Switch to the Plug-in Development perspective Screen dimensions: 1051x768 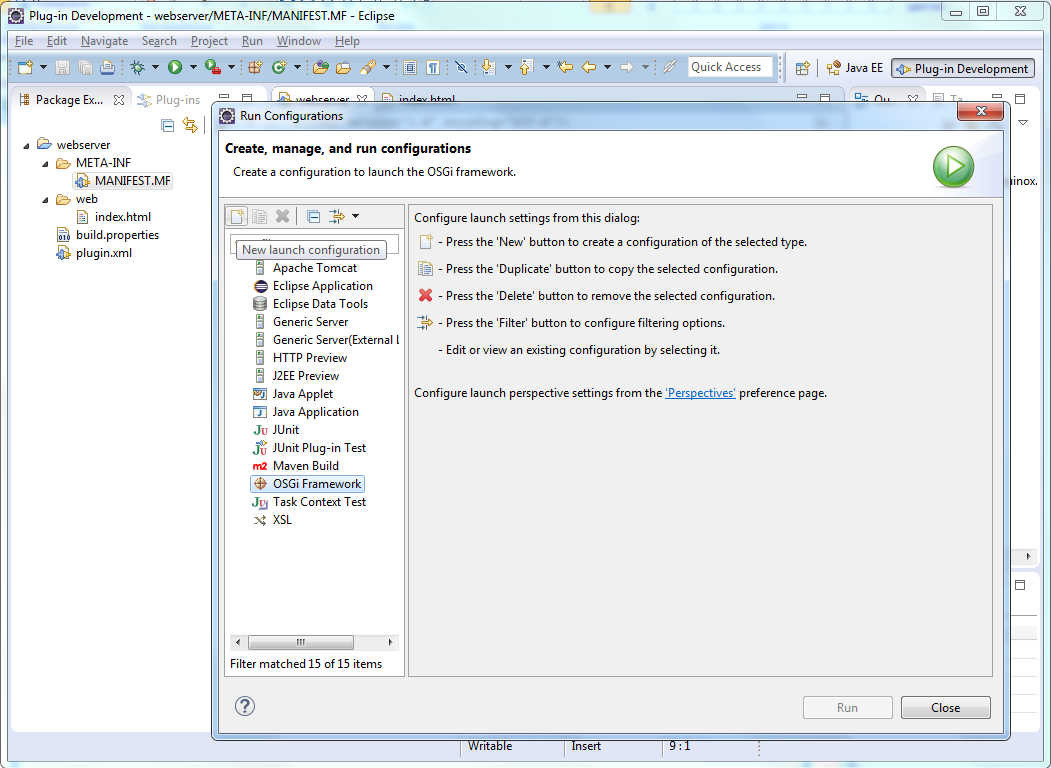(x=963, y=68)
